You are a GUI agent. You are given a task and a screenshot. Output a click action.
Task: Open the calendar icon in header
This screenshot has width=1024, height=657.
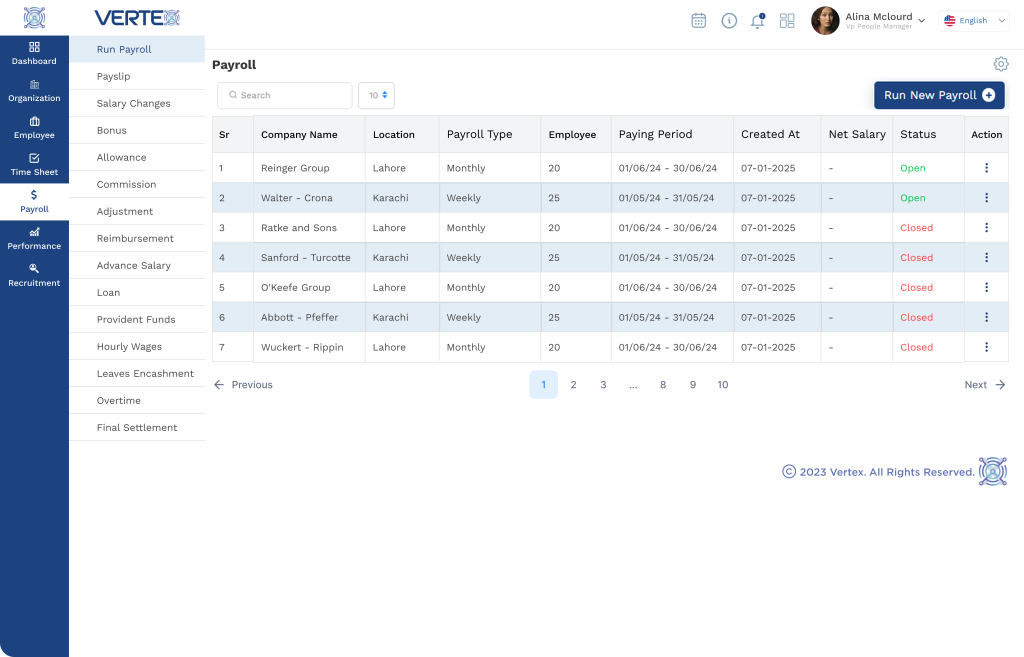(699, 21)
